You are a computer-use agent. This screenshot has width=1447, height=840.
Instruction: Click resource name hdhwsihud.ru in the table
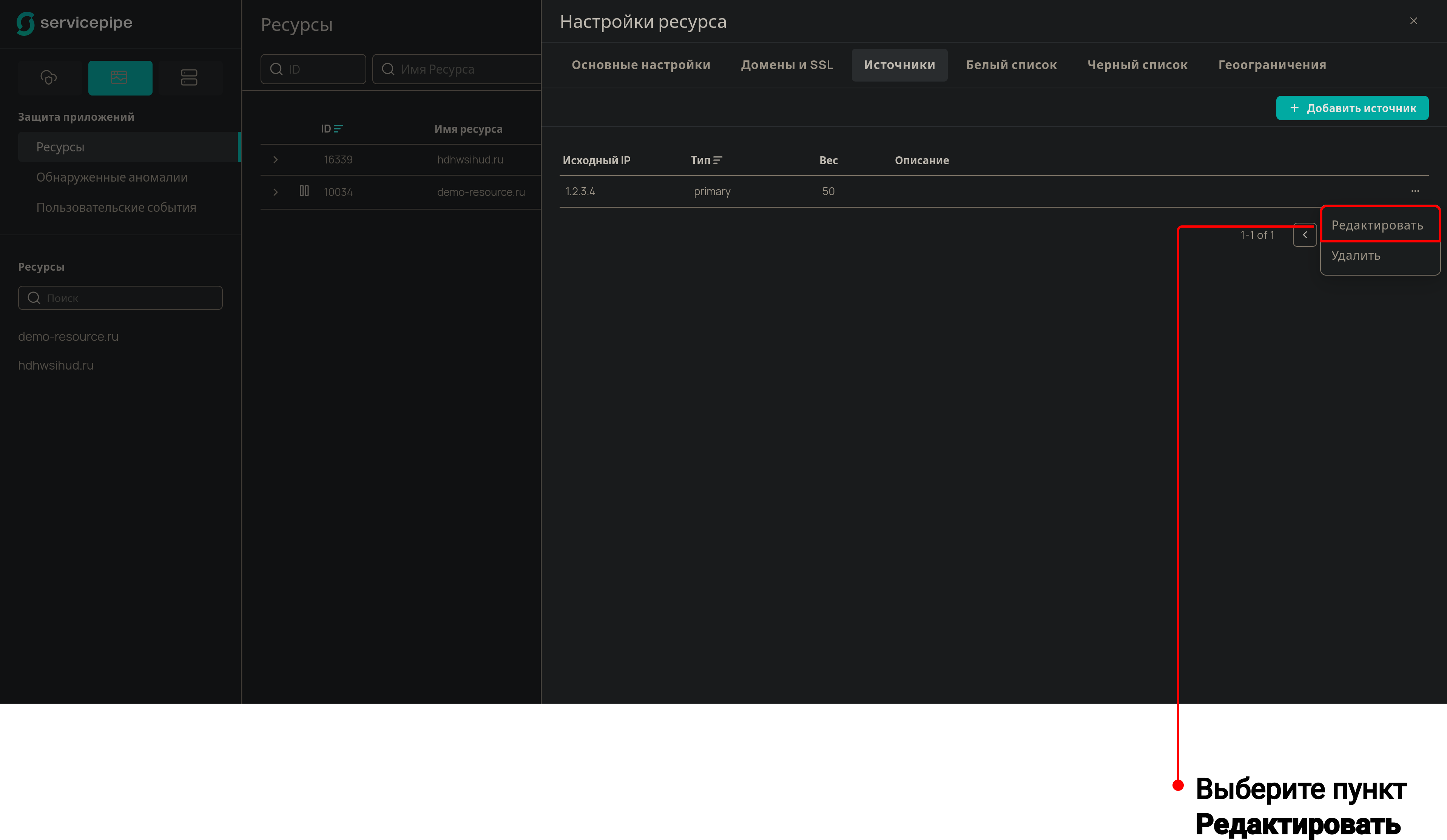(470, 160)
